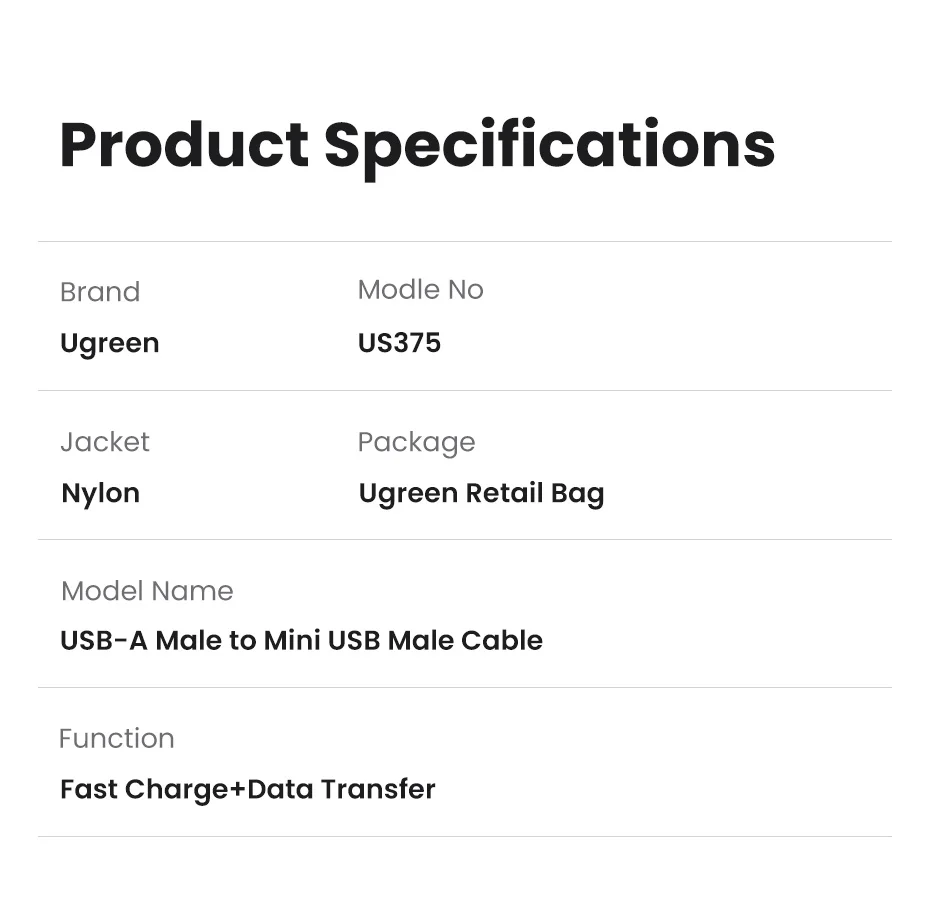Select the "Brand" field label
The height and width of the screenshot is (917, 930).
[x=100, y=292]
